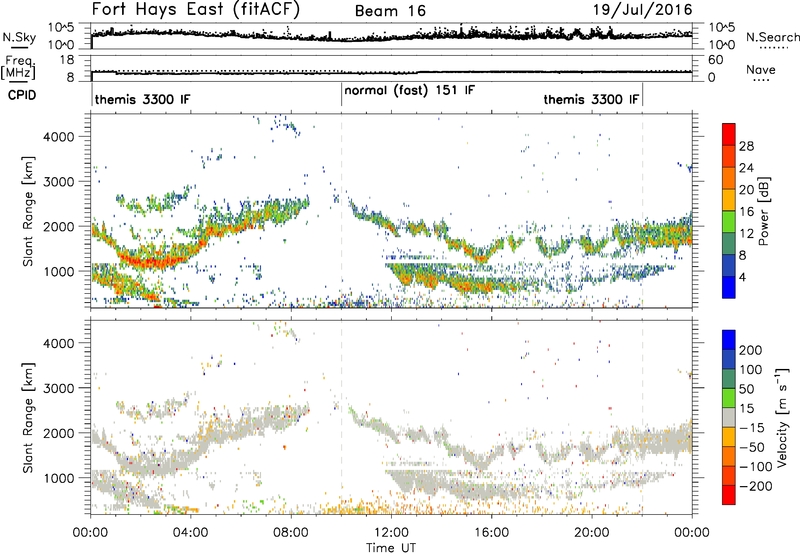Click the "-50" value on the Velocity colorbar
The width and height of the screenshot is (800, 554).
[753, 447]
